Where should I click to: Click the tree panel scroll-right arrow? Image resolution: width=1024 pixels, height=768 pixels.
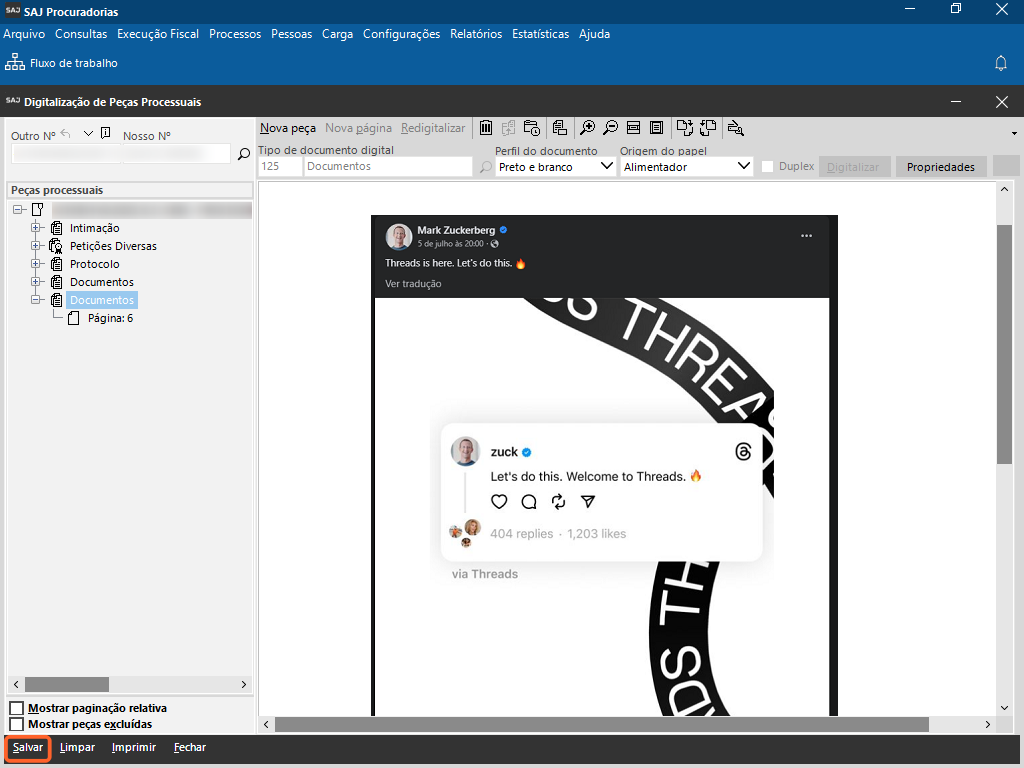tap(244, 684)
